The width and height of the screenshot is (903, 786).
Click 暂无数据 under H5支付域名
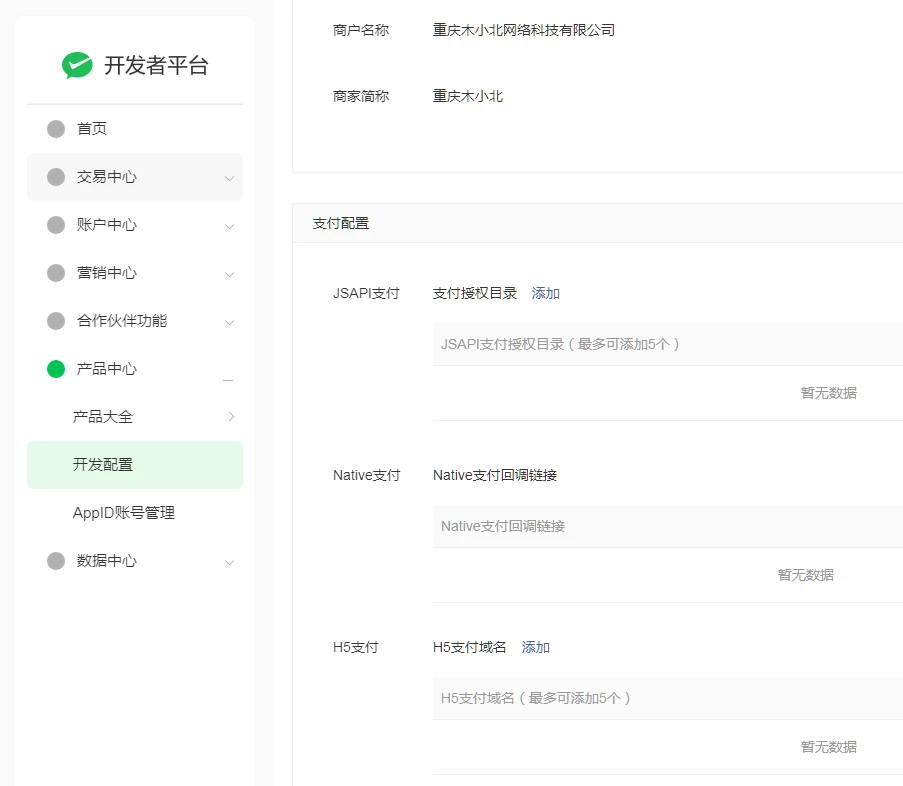829,747
